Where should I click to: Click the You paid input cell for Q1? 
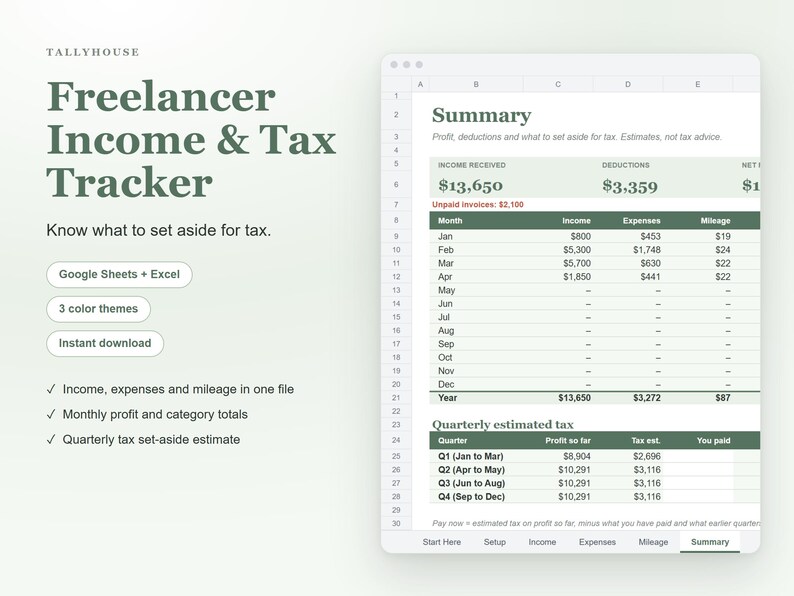698,456
